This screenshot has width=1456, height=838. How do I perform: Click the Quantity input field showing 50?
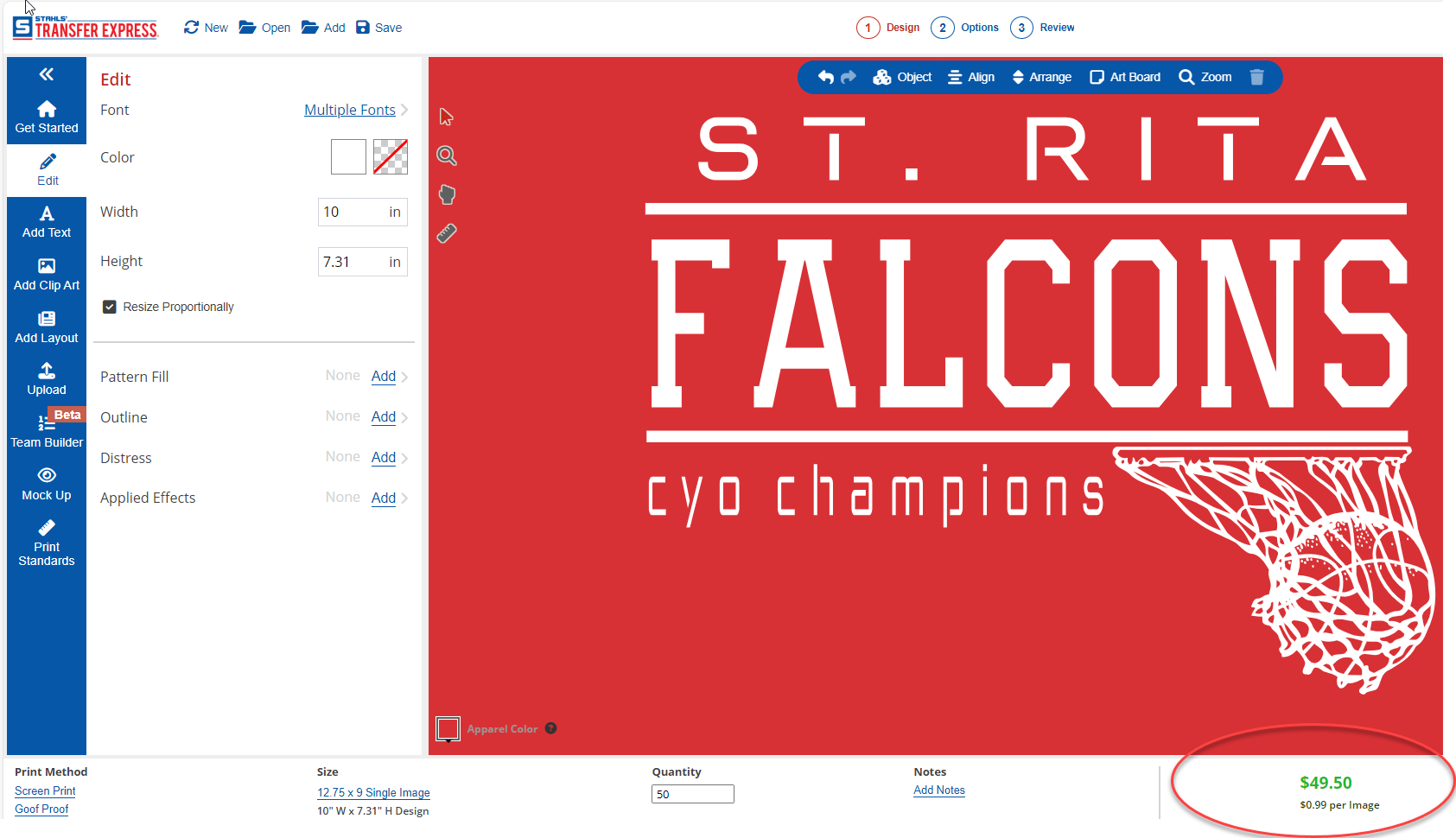(x=692, y=793)
